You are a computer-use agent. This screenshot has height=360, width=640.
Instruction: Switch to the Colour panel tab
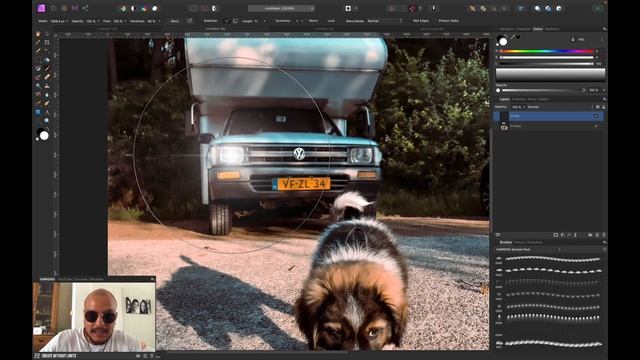point(538,29)
